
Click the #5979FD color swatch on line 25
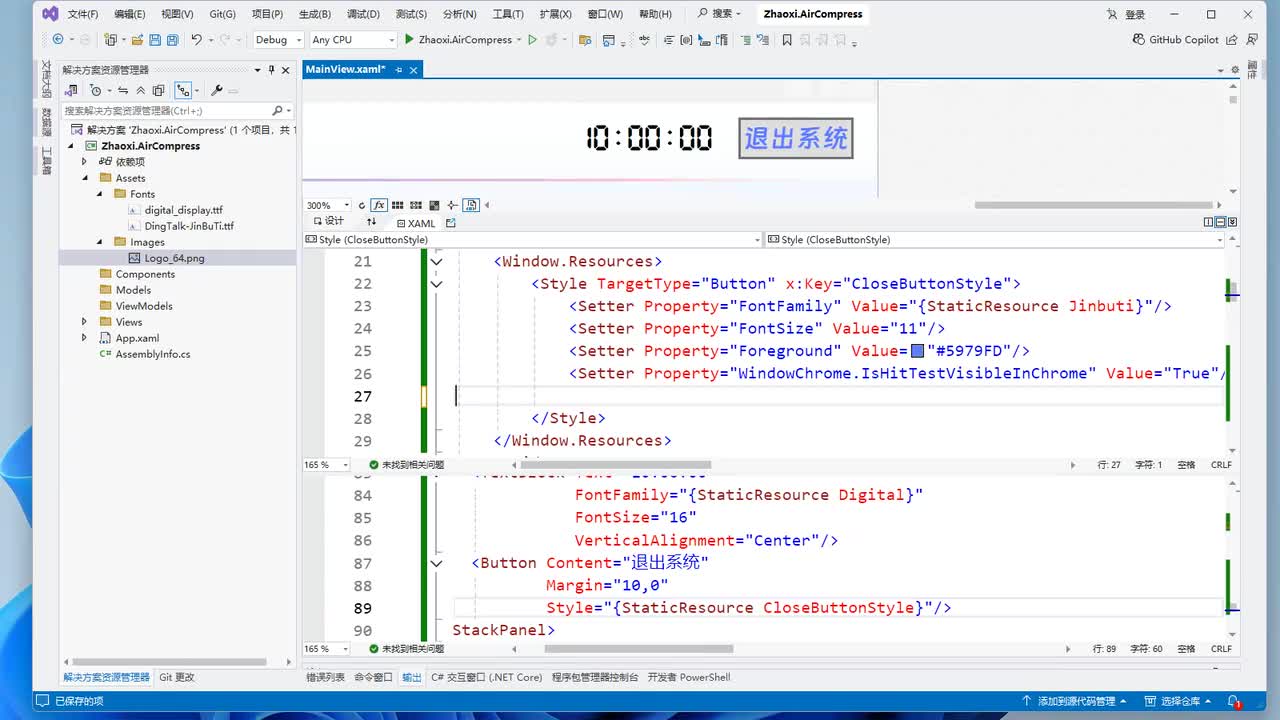coord(917,351)
